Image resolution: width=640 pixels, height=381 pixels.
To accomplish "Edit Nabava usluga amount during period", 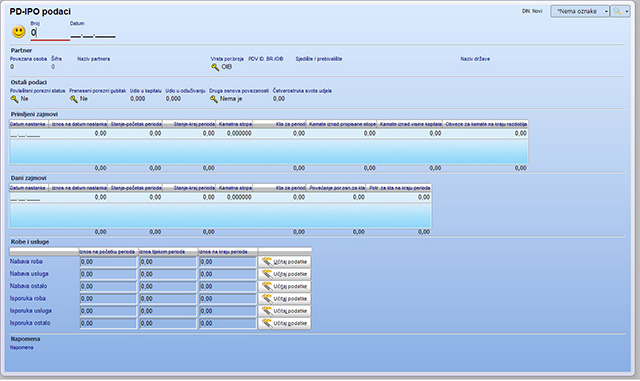I will pyautogui.click(x=168, y=274).
